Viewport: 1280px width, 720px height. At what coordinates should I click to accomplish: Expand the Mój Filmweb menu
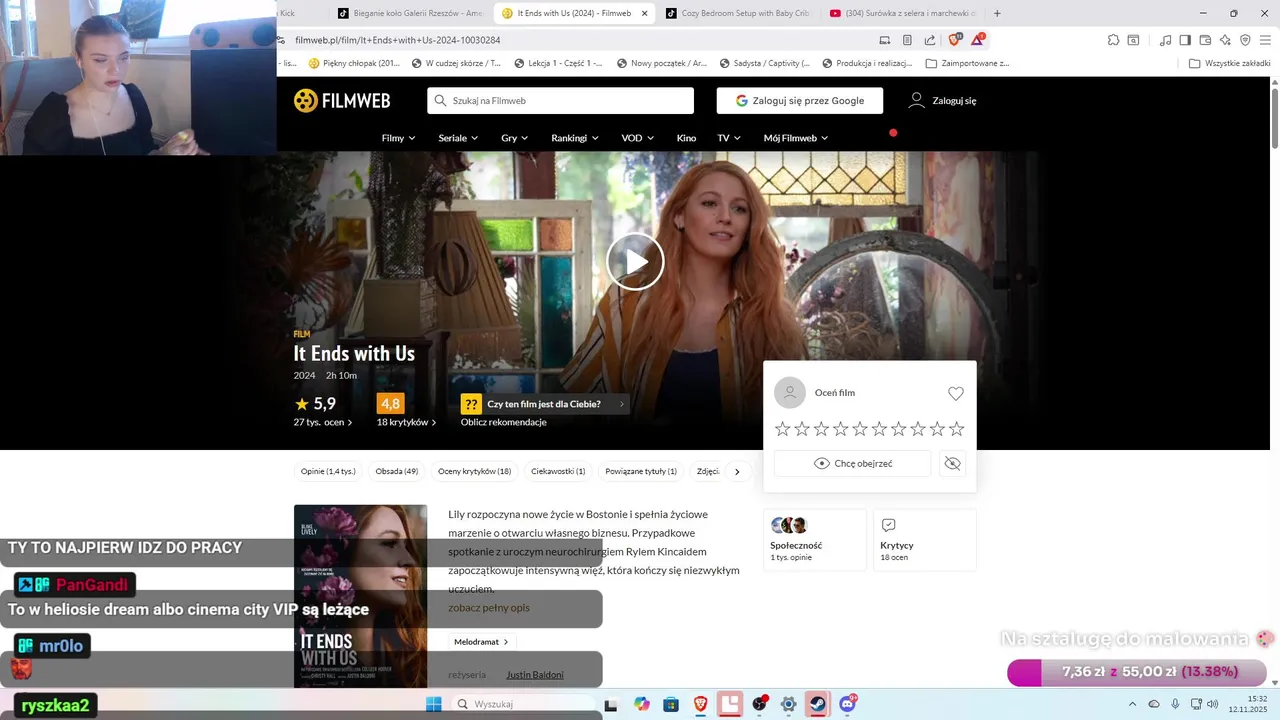[x=796, y=138]
